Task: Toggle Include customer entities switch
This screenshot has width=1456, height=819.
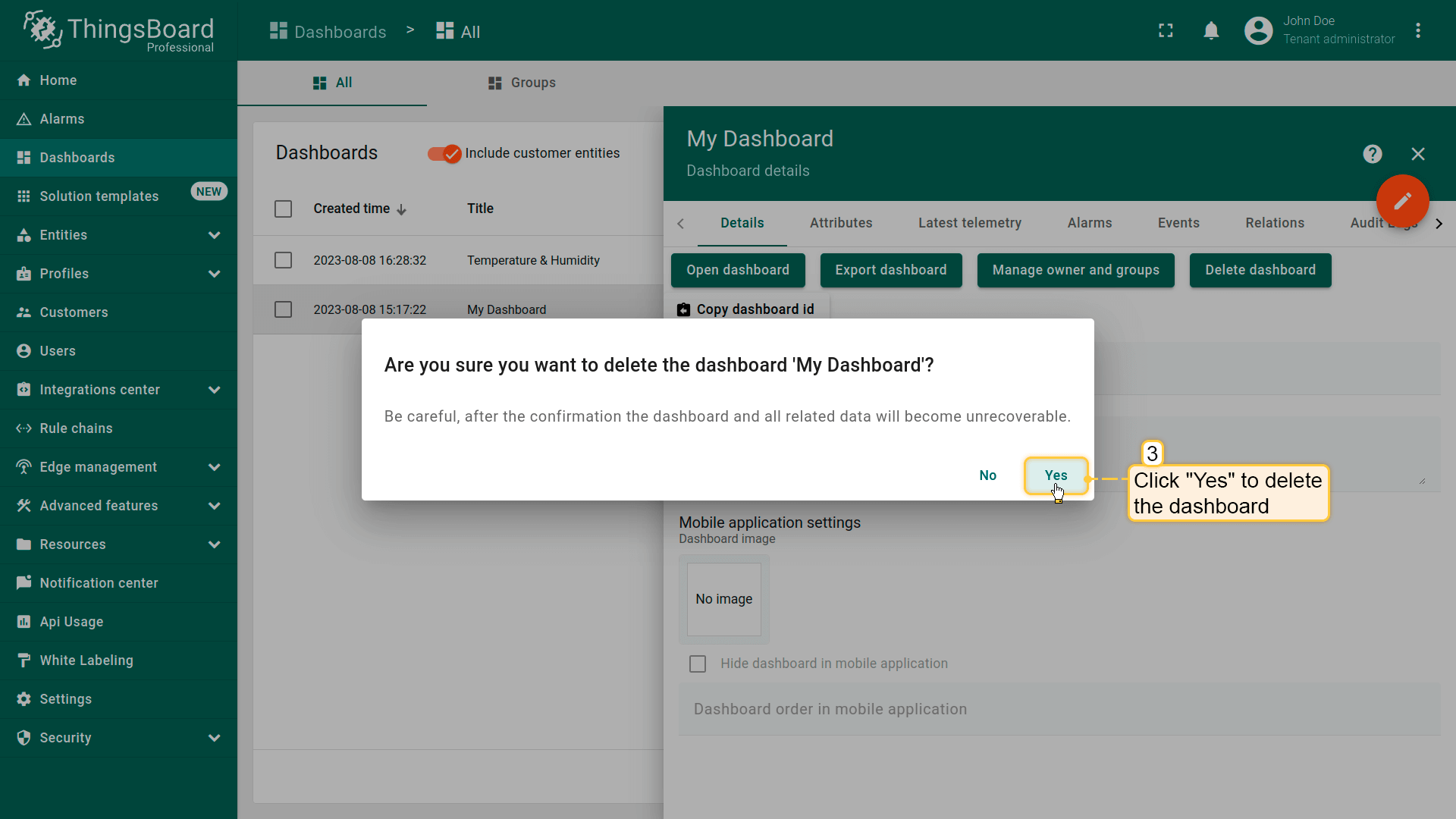Action: click(x=445, y=154)
